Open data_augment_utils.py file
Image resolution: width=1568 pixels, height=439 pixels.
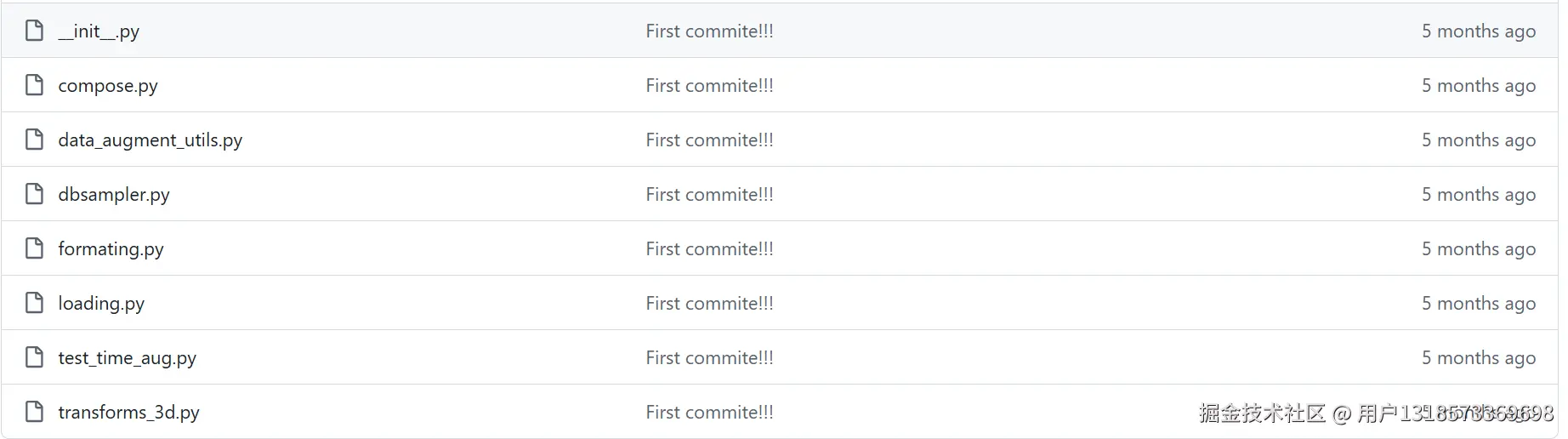coord(150,140)
